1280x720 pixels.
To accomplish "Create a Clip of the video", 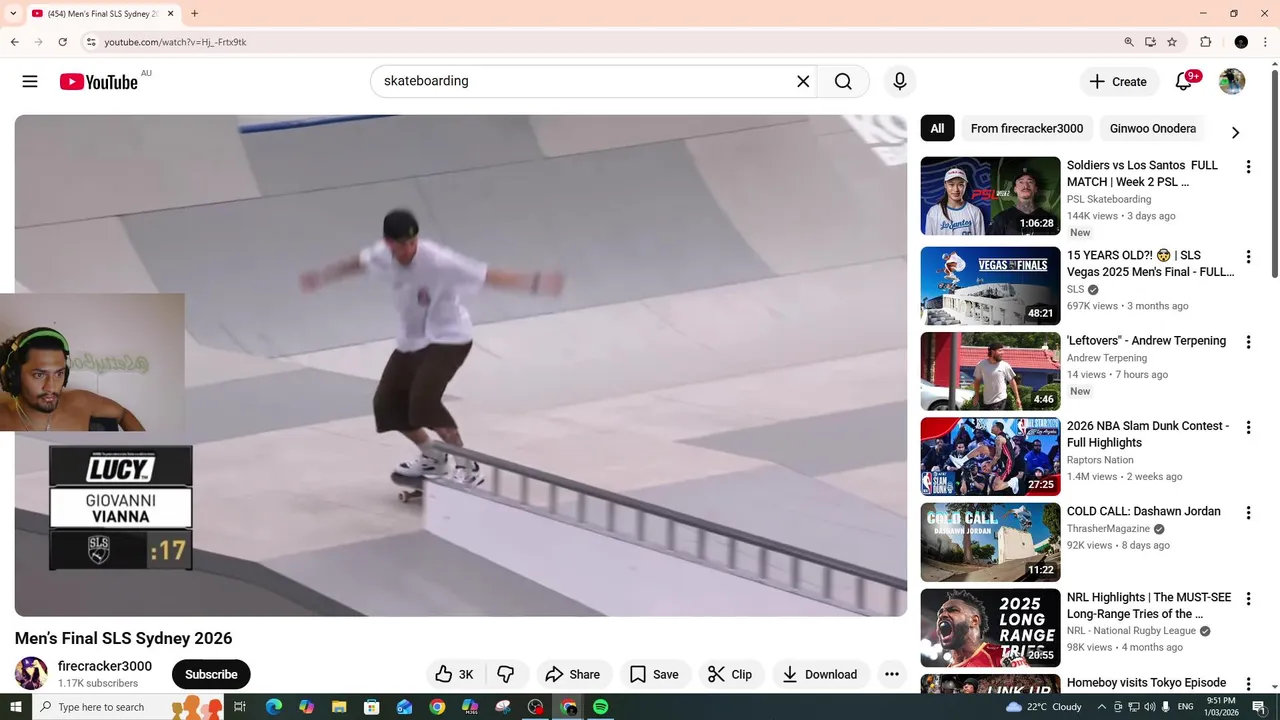I will (730, 674).
